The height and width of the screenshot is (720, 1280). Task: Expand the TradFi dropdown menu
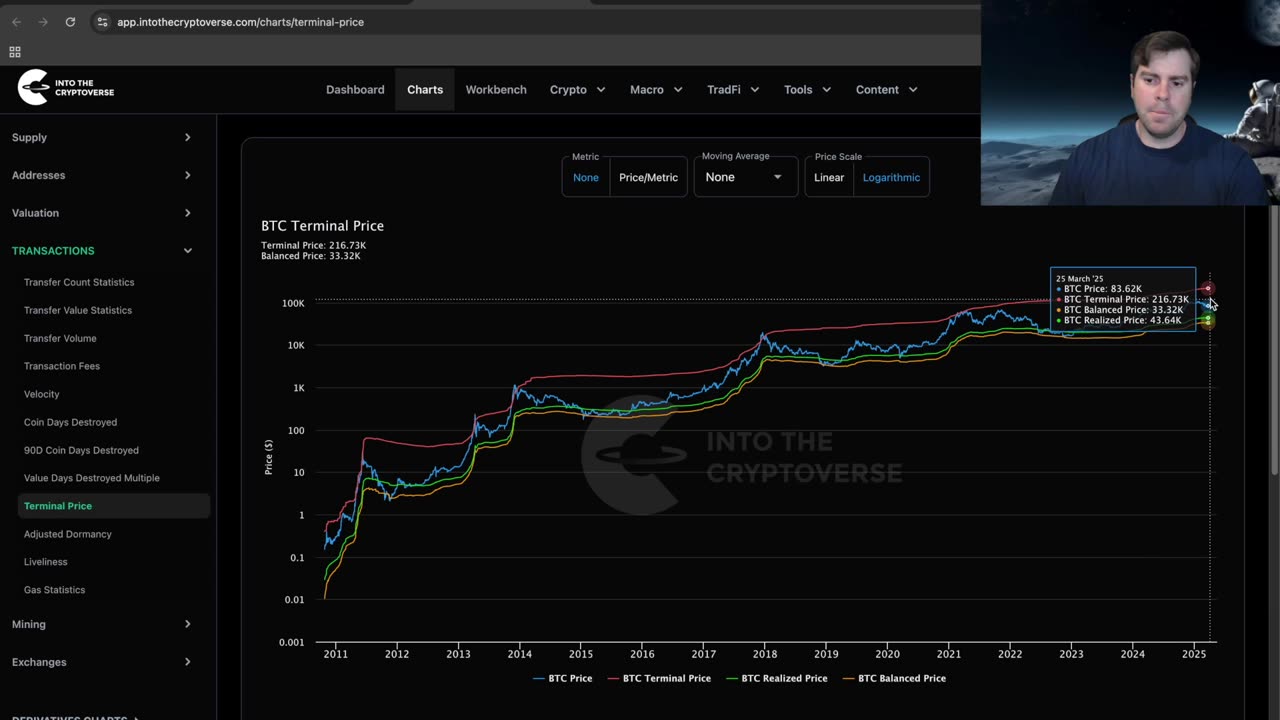pyautogui.click(x=733, y=90)
